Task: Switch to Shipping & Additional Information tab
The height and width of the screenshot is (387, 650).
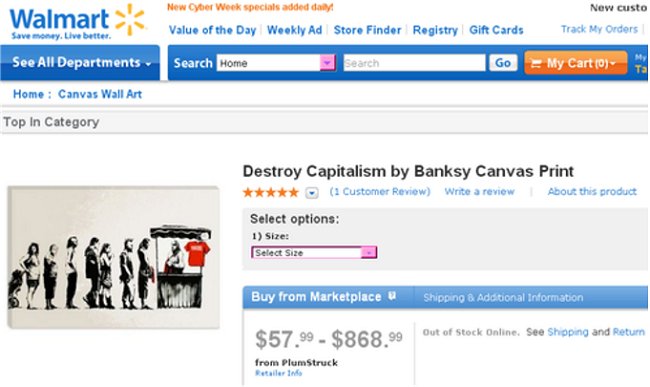Action: (x=503, y=298)
